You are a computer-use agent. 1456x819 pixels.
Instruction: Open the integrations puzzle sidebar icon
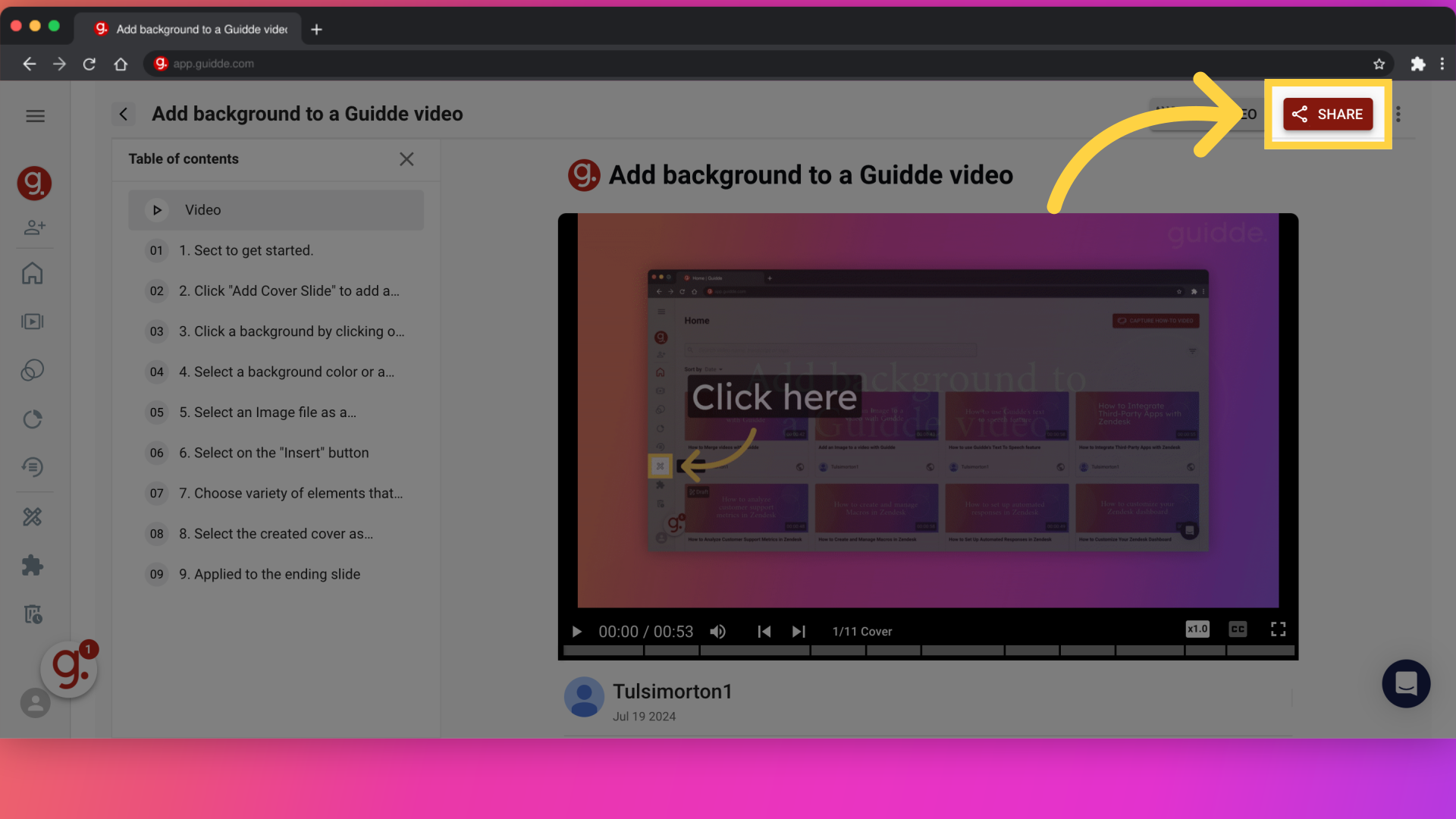tap(33, 565)
